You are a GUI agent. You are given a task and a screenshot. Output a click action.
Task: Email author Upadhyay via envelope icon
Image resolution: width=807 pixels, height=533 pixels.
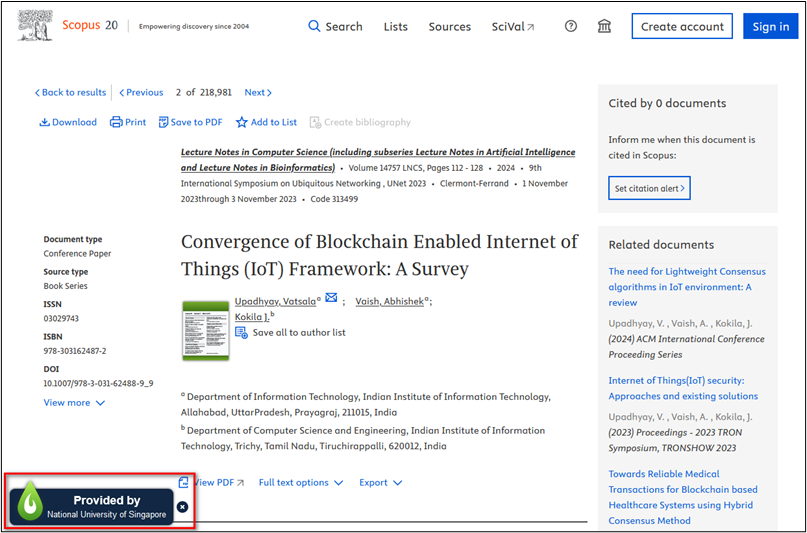[x=332, y=298]
